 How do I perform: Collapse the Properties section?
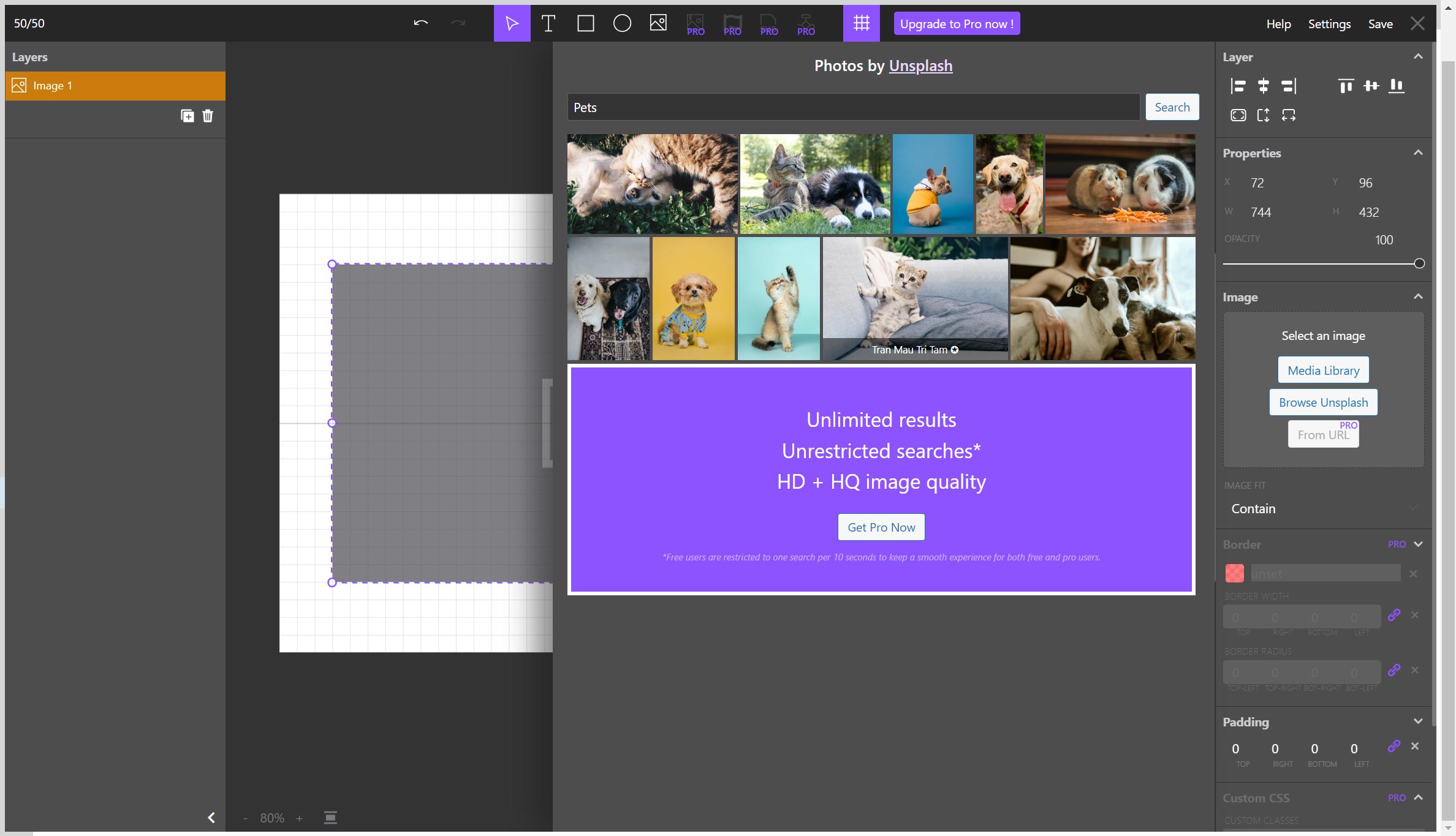[x=1418, y=153]
